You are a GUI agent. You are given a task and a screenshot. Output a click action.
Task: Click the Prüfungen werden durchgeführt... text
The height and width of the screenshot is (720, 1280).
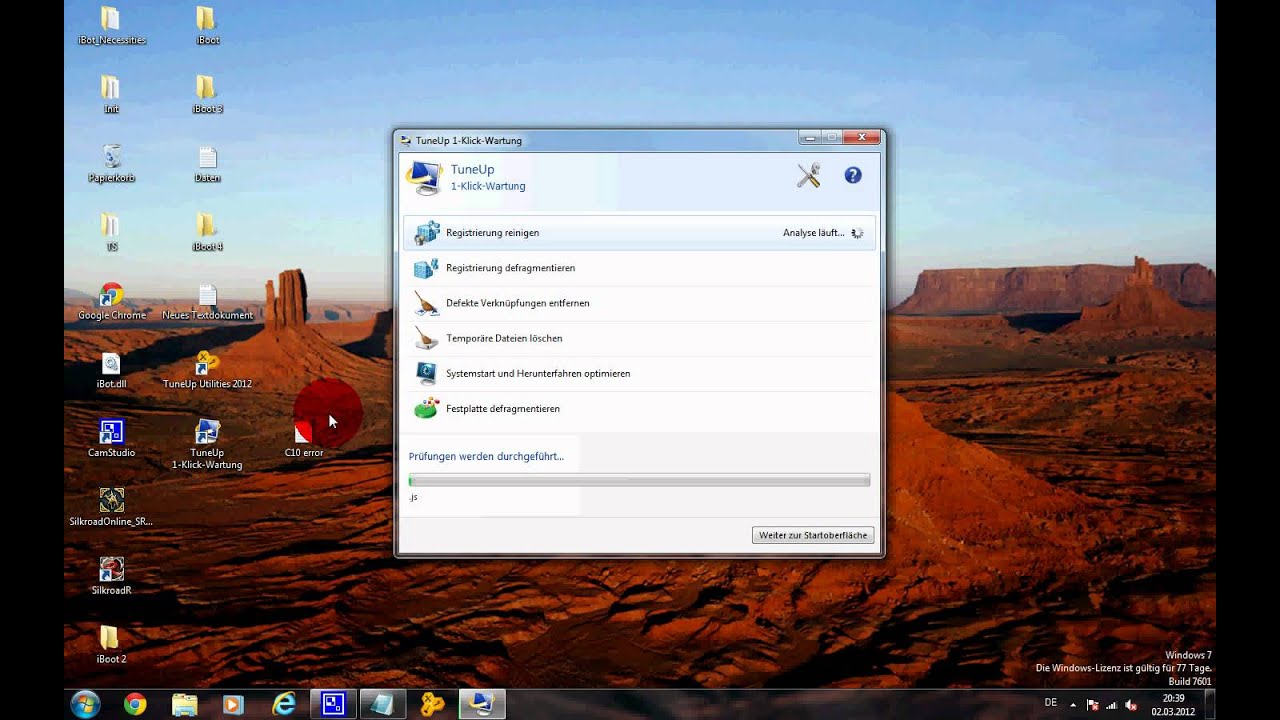click(486, 456)
